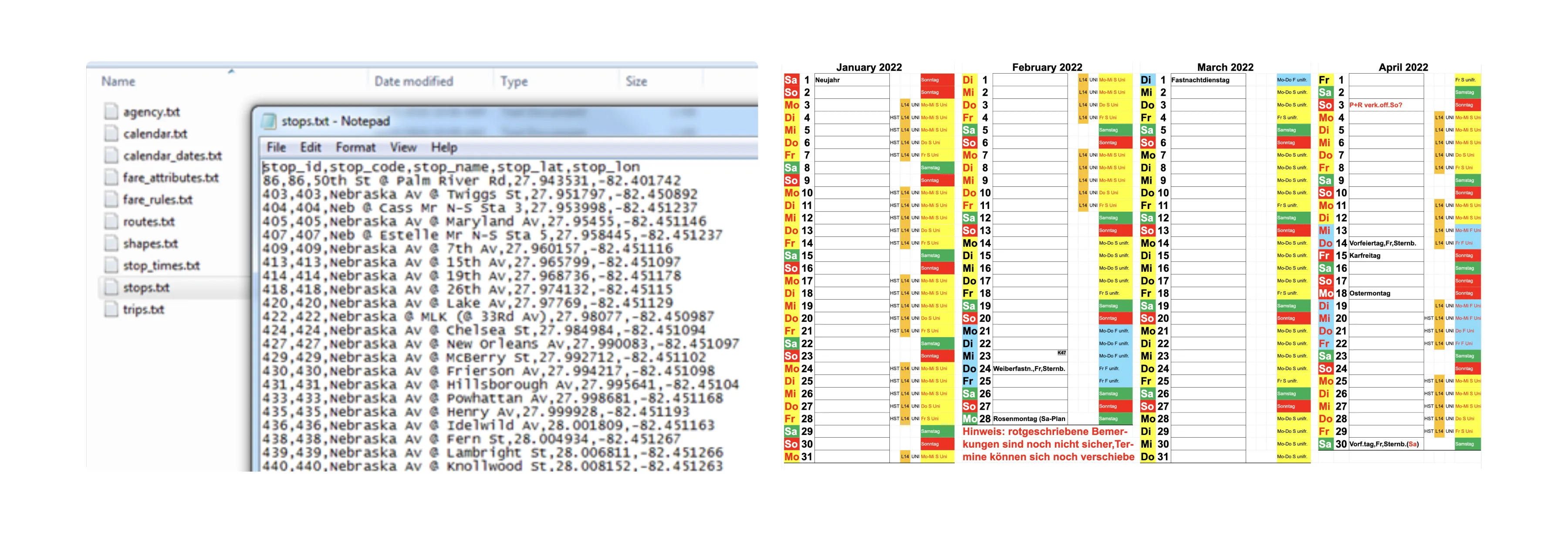Click the April 2022 calendar heading
The image size is (1568, 533).
[x=1403, y=67]
